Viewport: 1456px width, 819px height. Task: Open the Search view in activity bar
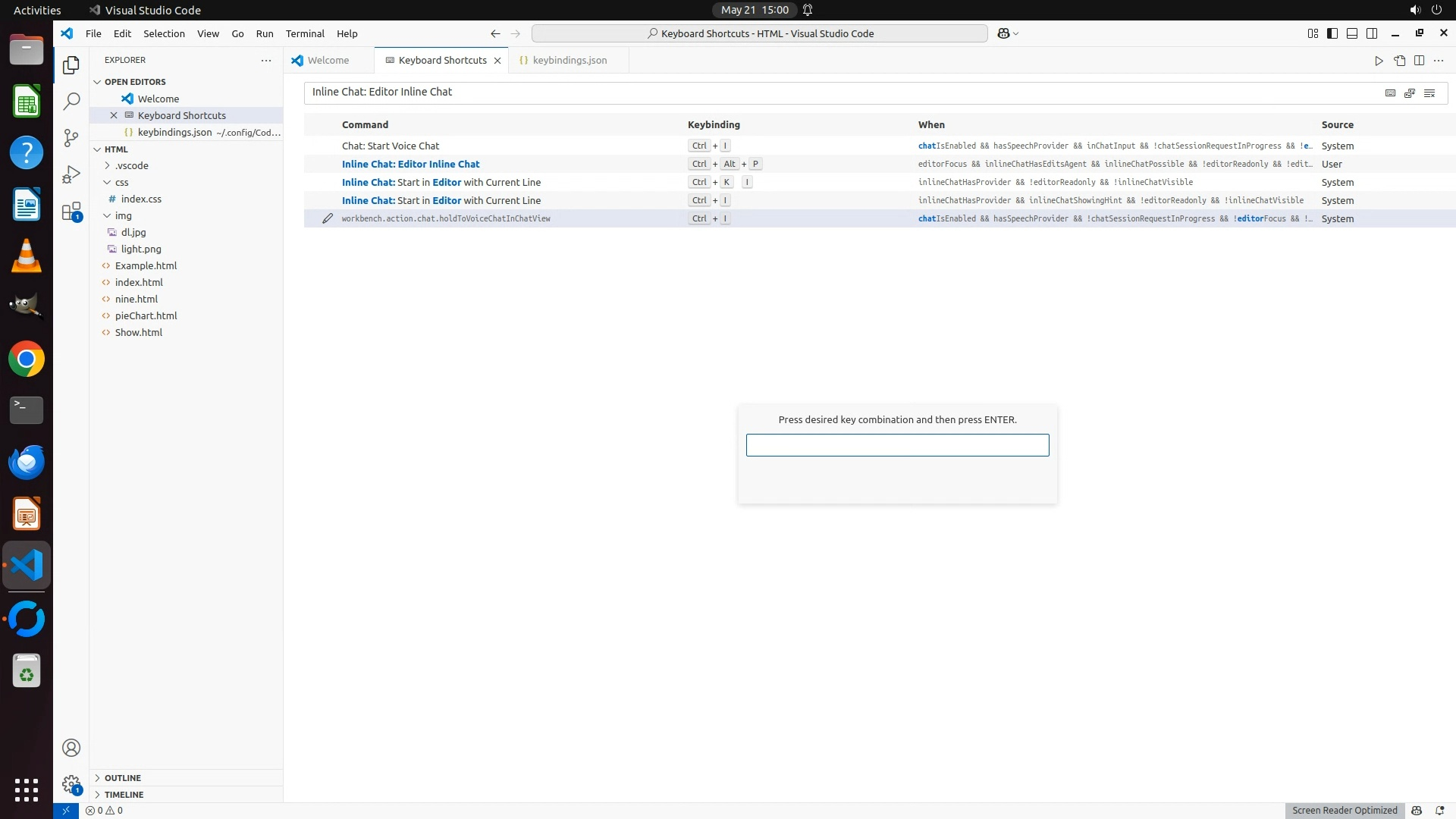tap(71, 101)
